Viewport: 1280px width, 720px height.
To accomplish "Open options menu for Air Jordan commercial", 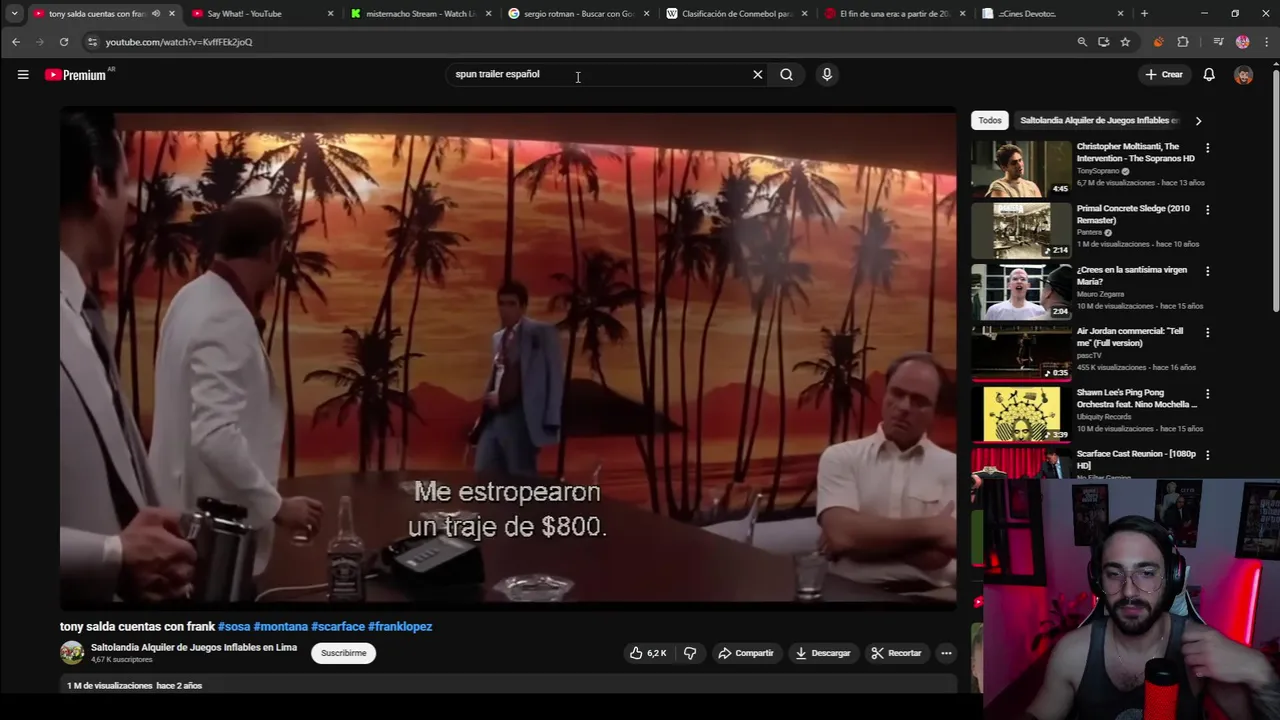I will (1207, 332).
